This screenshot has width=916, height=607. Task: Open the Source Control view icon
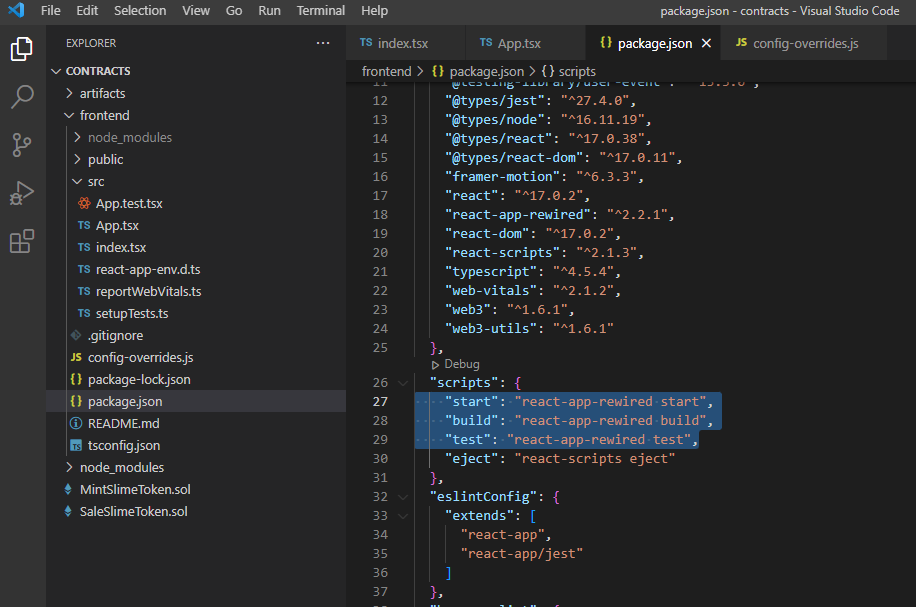22,145
